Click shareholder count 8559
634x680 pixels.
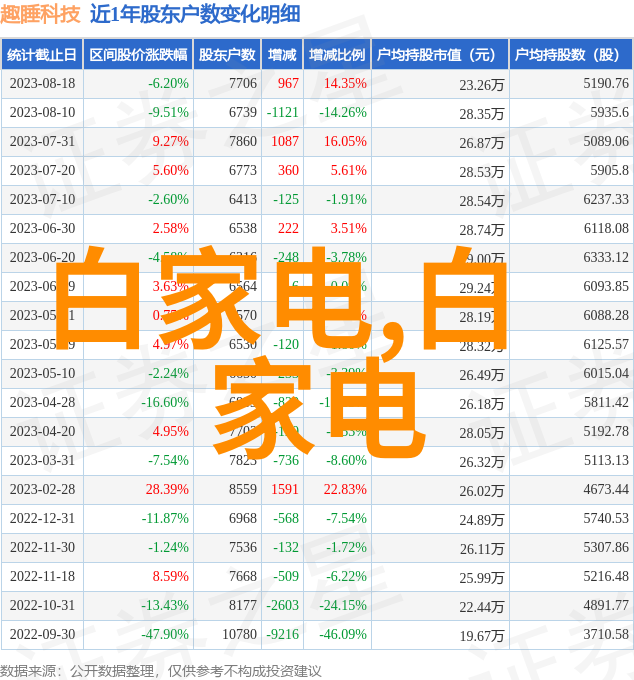pyautogui.click(x=243, y=489)
